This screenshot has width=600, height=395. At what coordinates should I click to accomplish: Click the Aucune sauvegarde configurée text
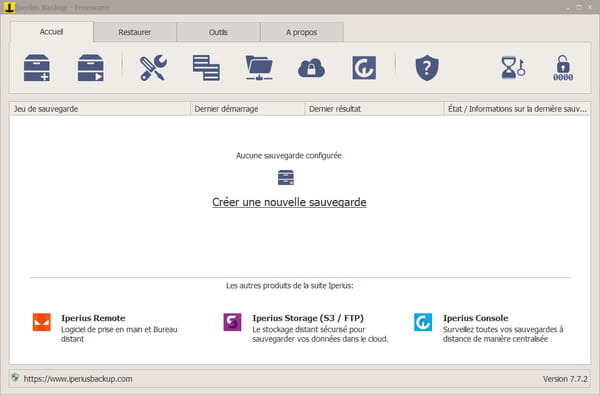(289, 155)
